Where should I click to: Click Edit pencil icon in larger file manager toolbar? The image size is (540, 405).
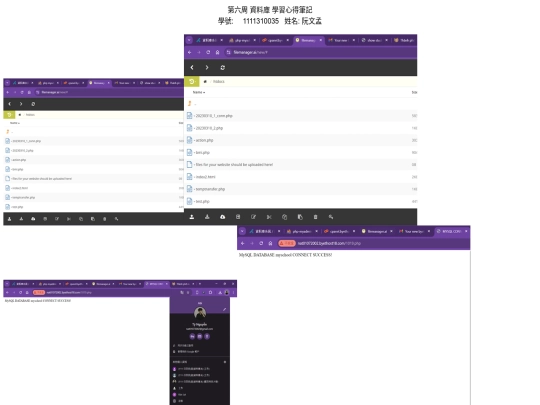(253, 217)
